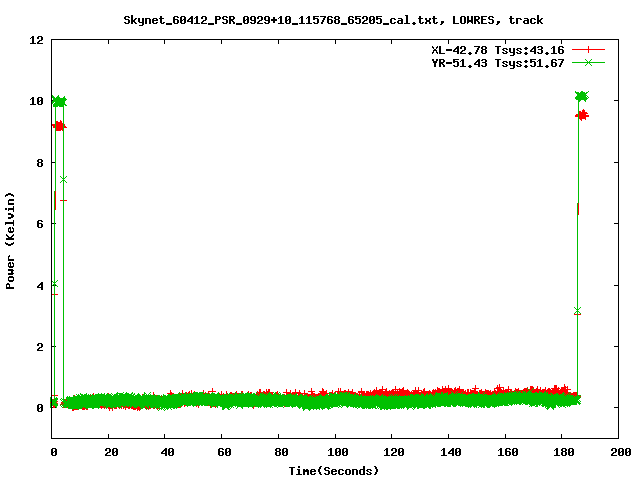Select the YR-51.43 Tsys:51.67 legend label

498,63
